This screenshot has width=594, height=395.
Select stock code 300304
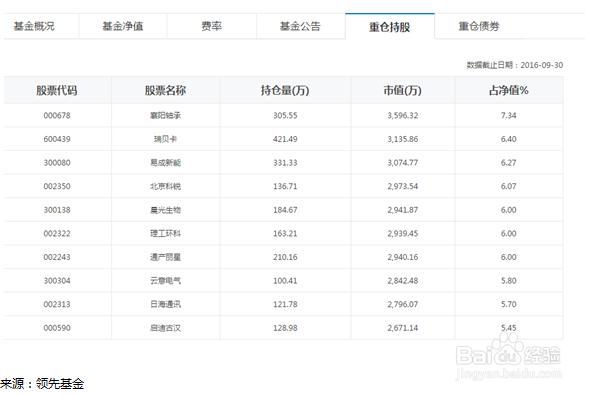click(57, 281)
